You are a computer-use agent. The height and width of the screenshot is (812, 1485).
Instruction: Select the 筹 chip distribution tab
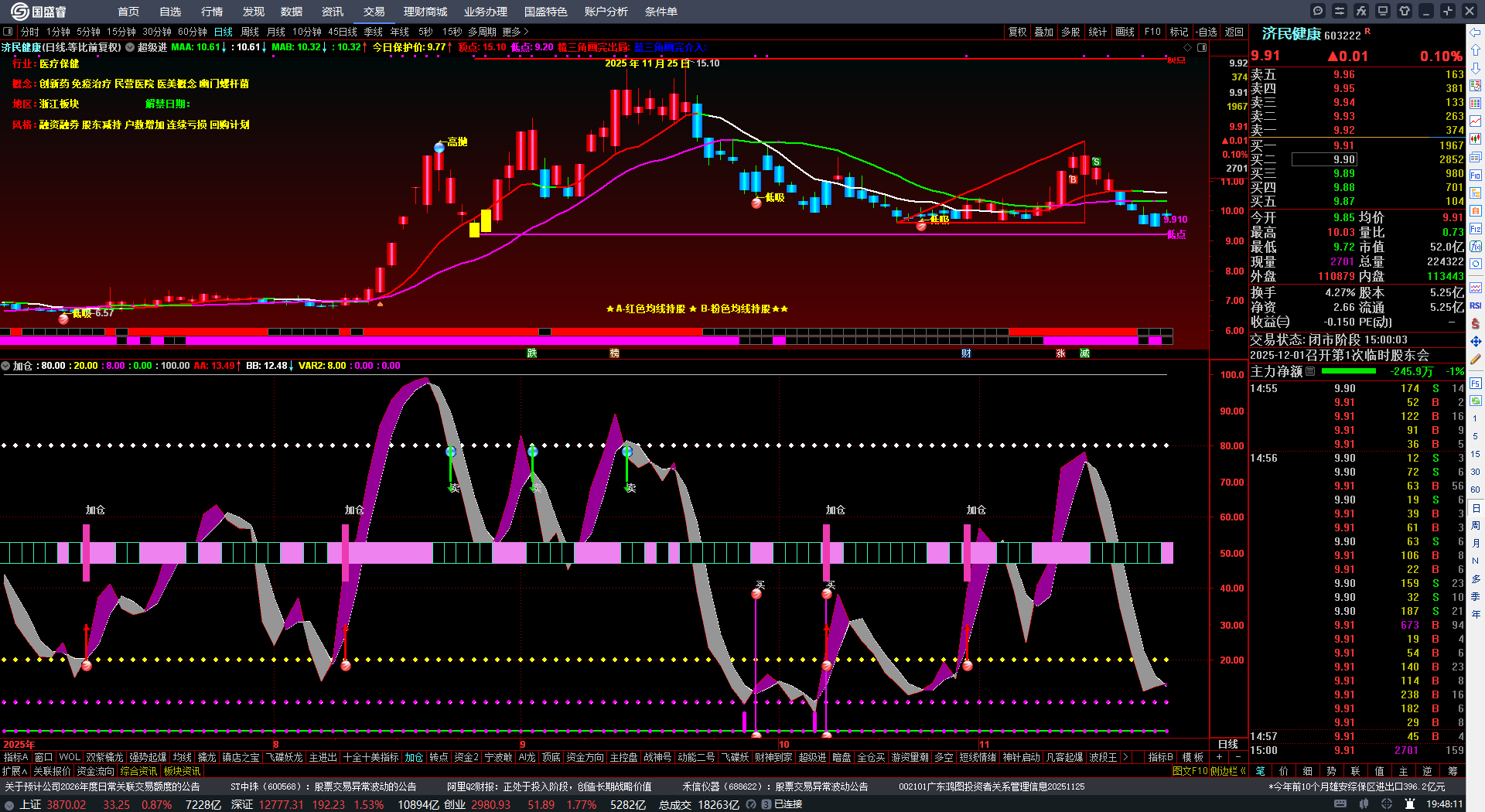[1453, 771]
